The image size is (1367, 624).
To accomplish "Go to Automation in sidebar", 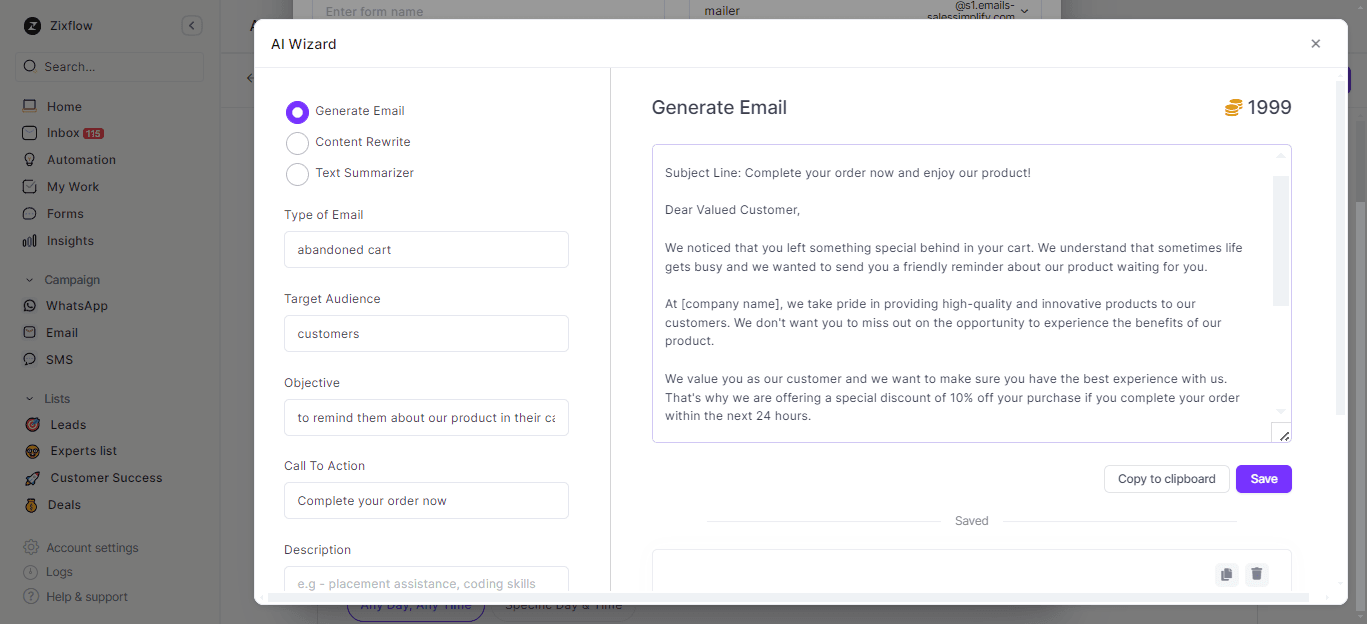I will point(81,160).
